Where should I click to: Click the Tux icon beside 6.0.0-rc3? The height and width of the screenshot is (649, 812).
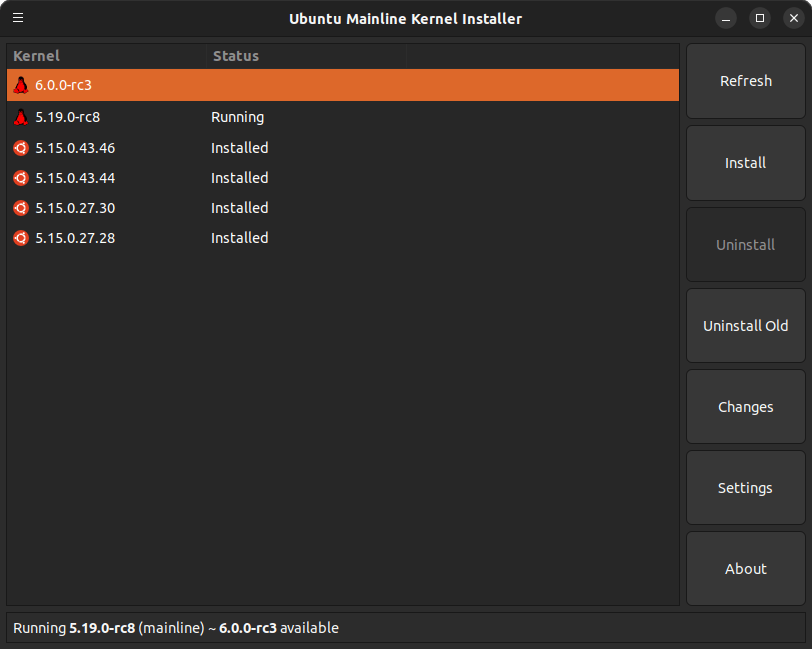click(21, 85)
